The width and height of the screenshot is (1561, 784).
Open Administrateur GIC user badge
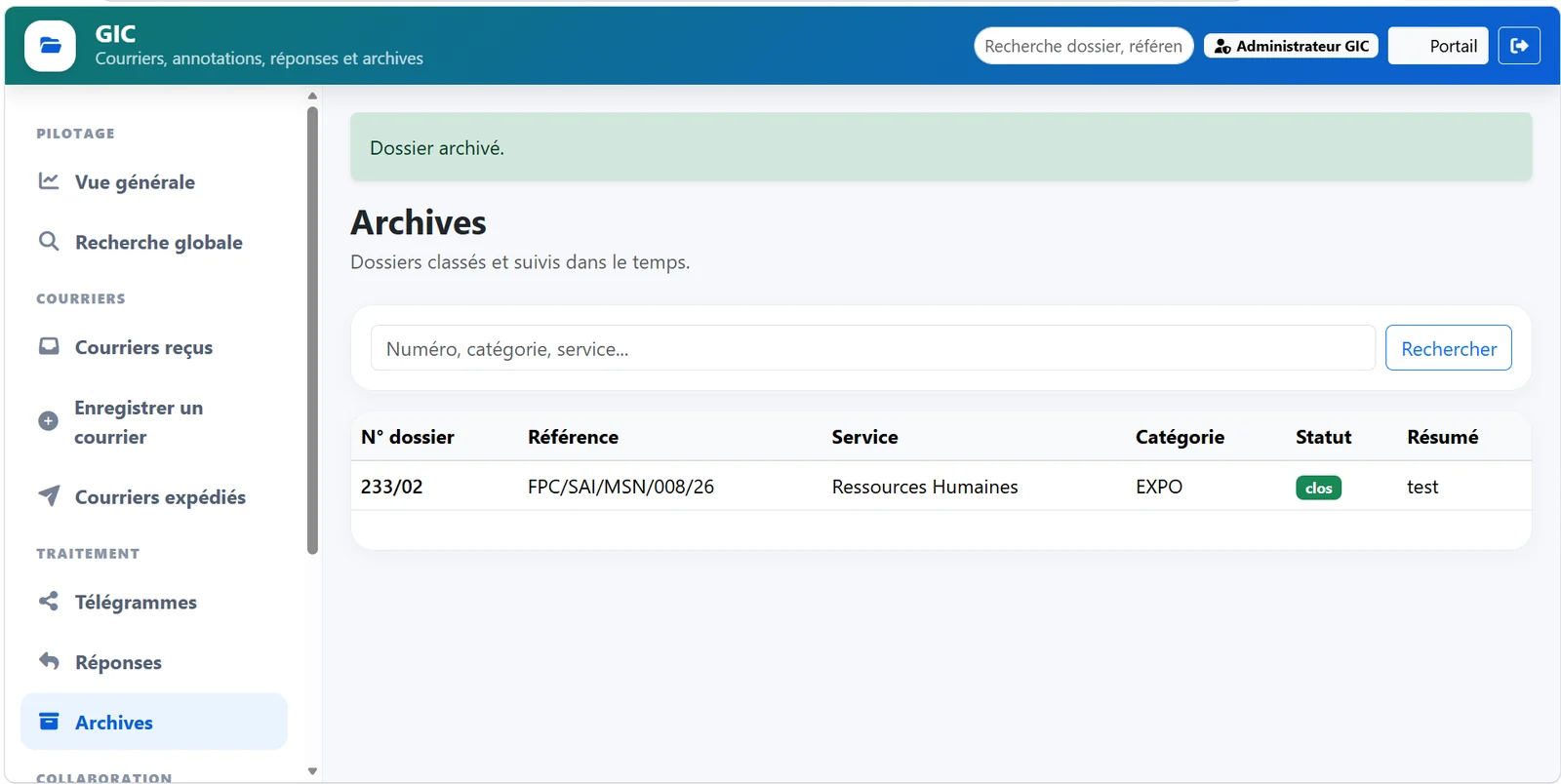[x=1291, y=46]
